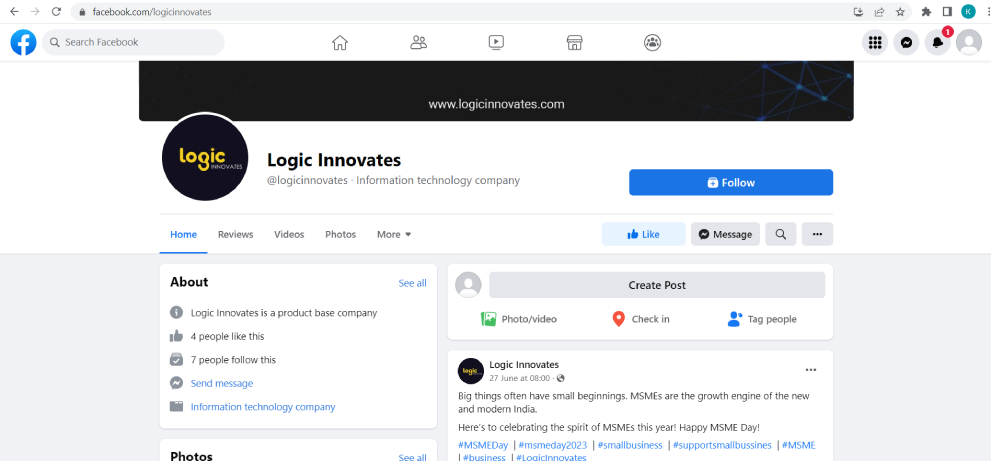
Task: Open the account profile avatar menu
Action: point(969,42)
